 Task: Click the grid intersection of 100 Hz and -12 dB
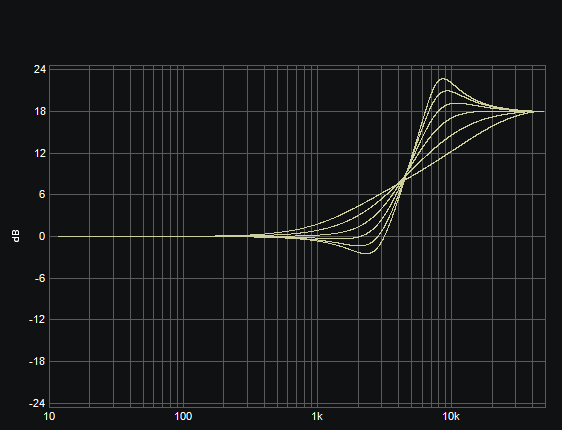[x=183, y=319]
